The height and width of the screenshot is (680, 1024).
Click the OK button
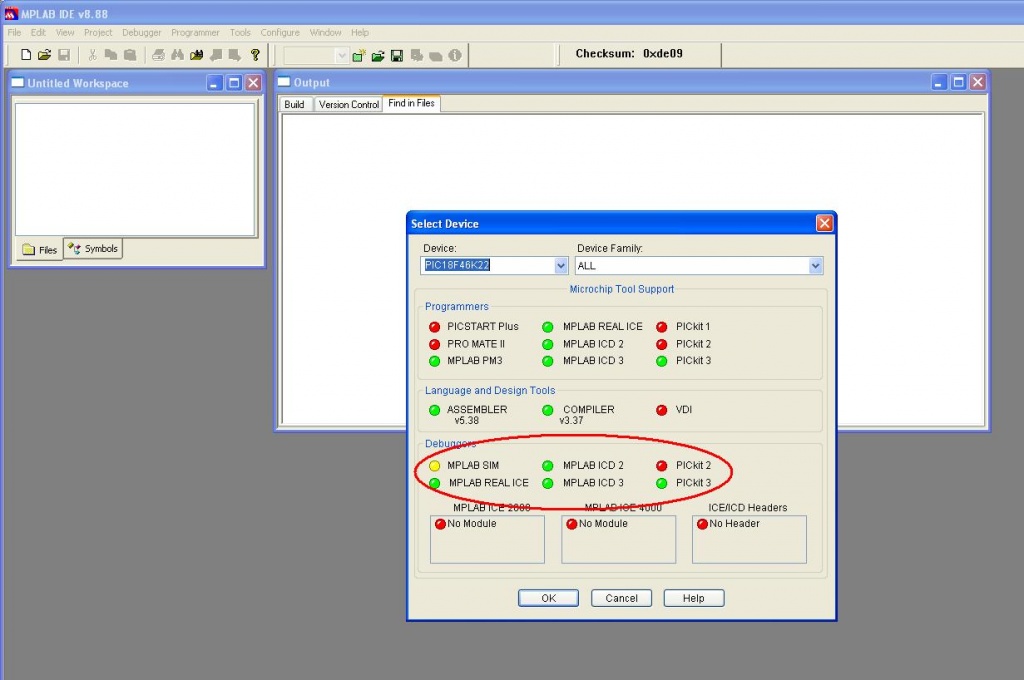pos(549,598)
